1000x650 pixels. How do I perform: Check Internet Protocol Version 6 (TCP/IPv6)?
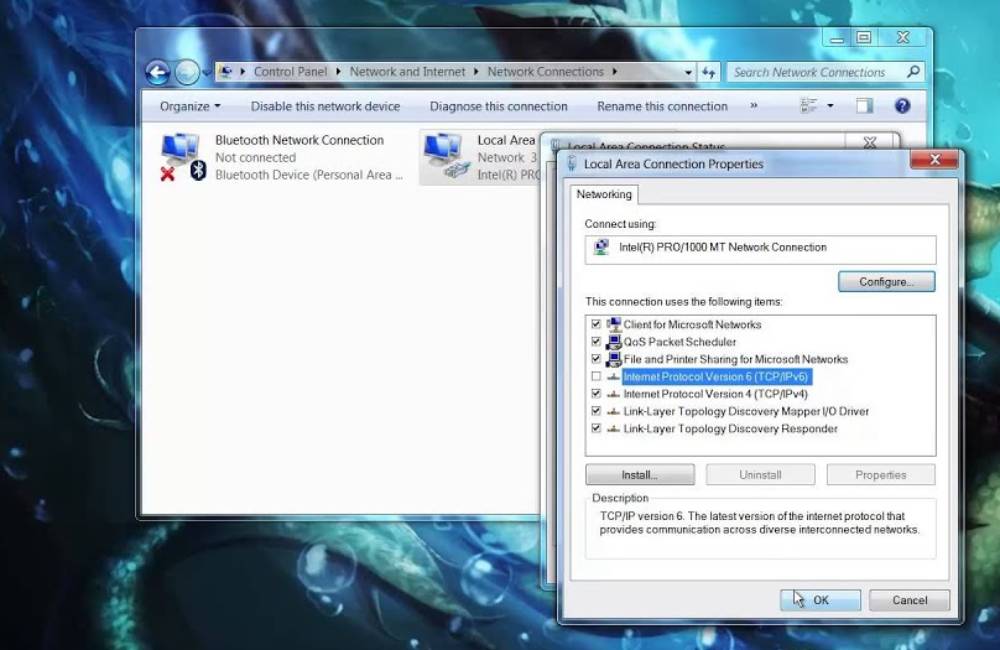596,376
